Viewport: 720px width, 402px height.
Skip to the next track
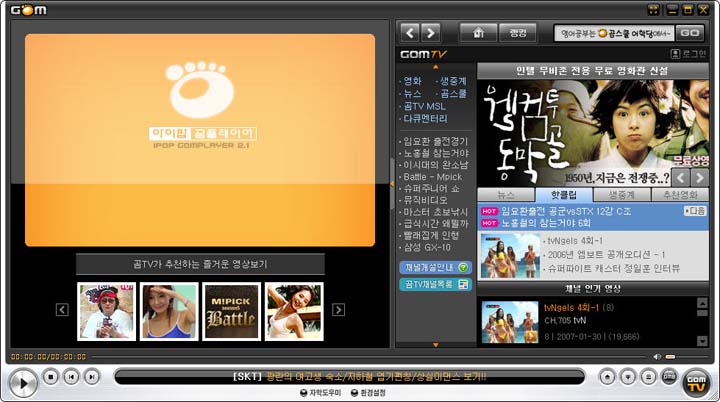tap(92, 377)
